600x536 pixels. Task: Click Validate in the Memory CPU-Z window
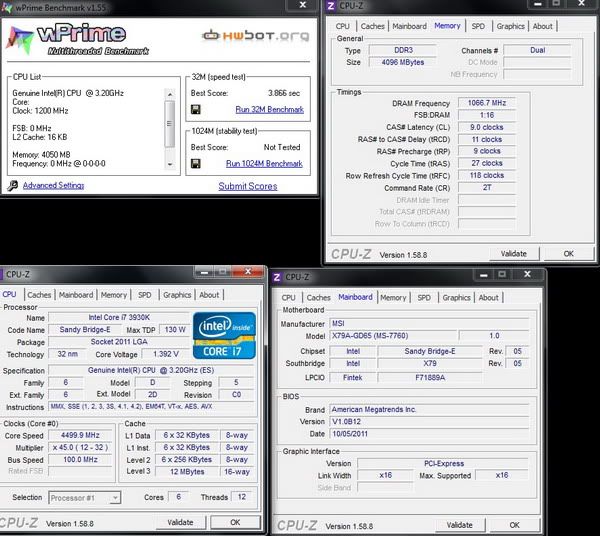(x=514, y=254)
